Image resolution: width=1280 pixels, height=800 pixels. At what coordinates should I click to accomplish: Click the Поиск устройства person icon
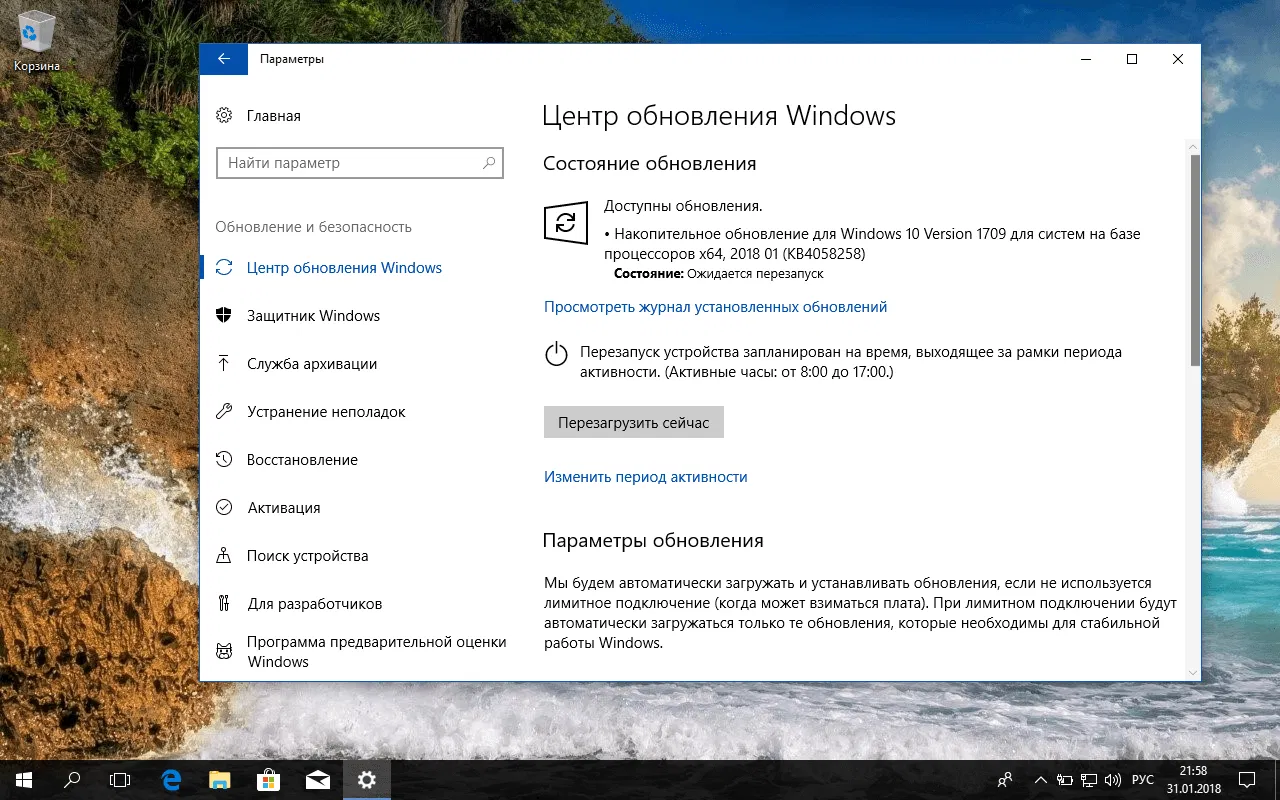pyautogui.click(x=224, y=556)
